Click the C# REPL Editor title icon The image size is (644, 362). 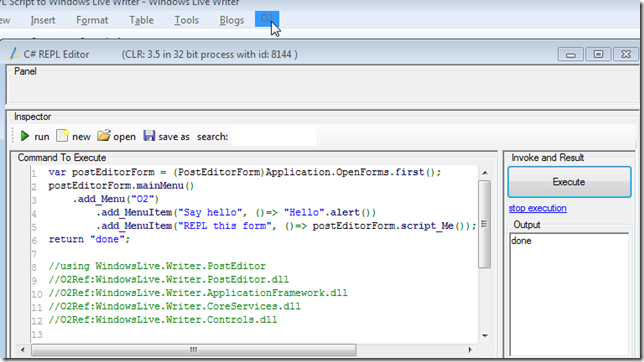[x=14, y=54]
